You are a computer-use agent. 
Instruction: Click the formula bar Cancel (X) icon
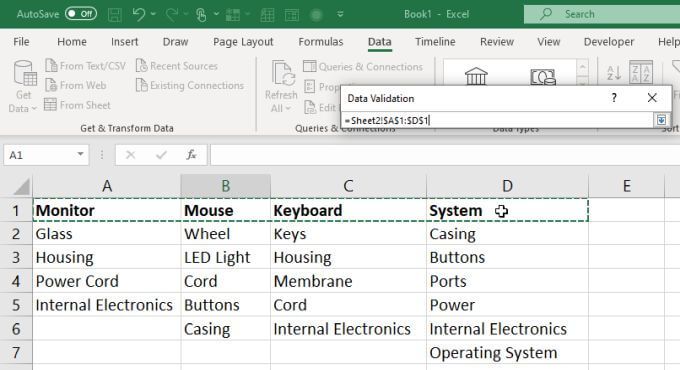point(131,155)
